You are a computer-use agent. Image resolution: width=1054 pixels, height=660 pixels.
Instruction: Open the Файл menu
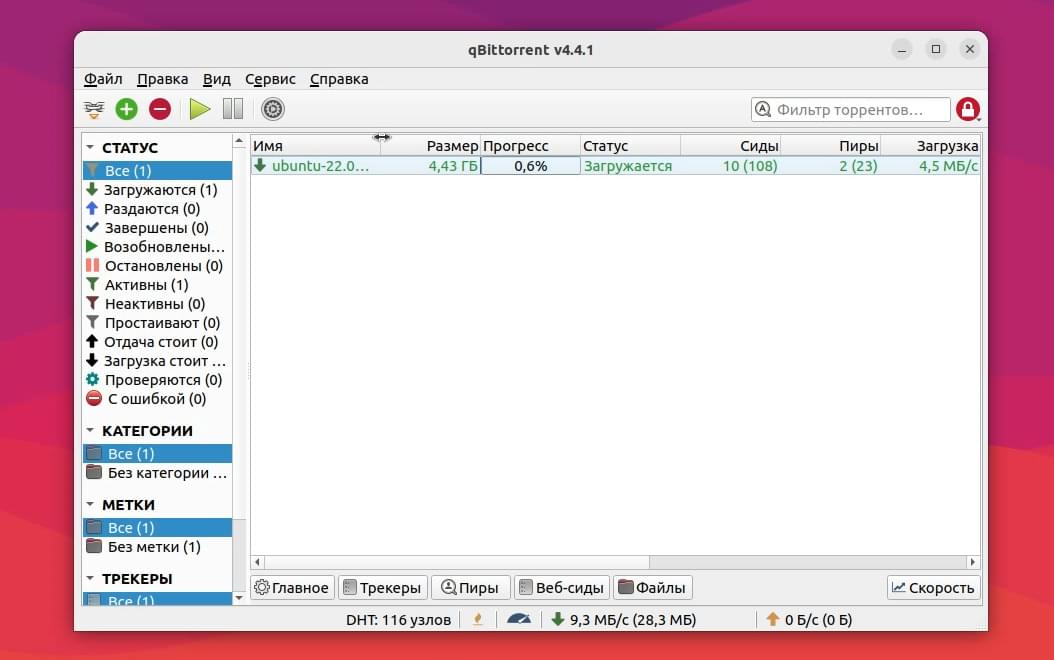point(103,79)
